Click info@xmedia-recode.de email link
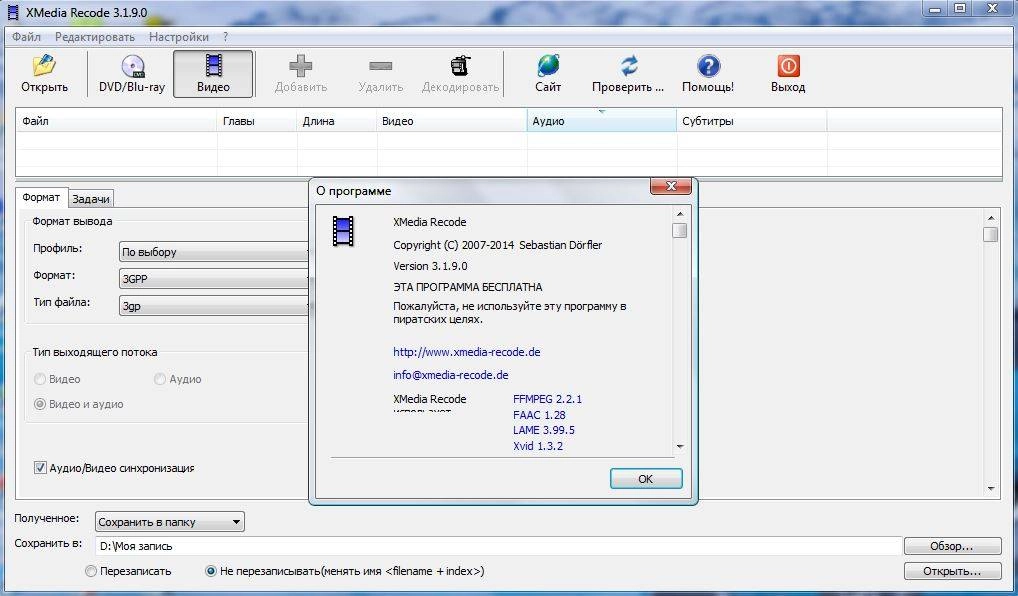This screenshot has height=596, width=1018. (x=451, y=375)
